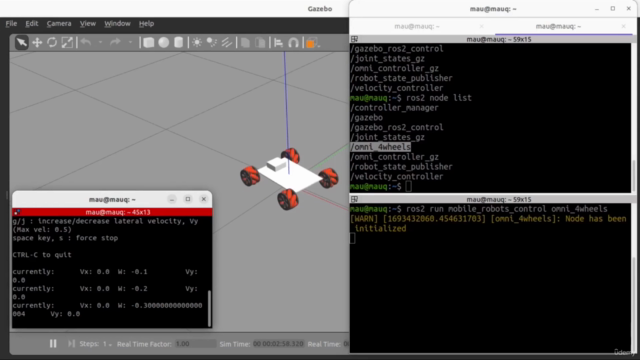Click the bottom terminal pane layout icon

[354, 199]
